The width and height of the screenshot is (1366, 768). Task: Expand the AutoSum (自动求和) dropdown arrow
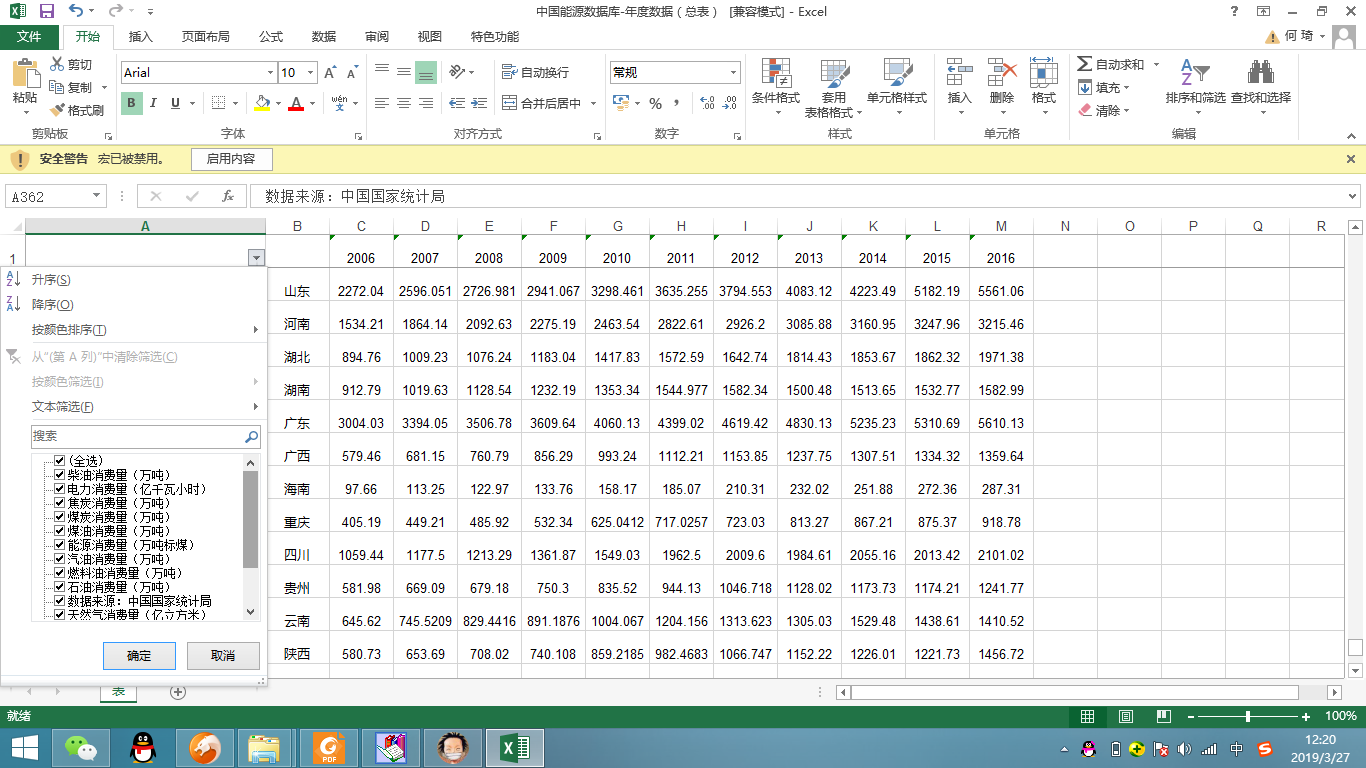point(1156,65)
